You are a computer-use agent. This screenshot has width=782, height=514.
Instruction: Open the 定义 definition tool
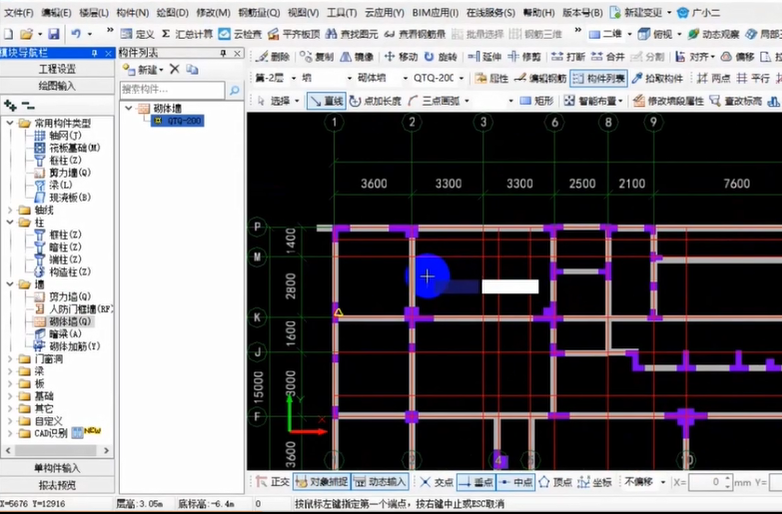(x=138, y=34)
